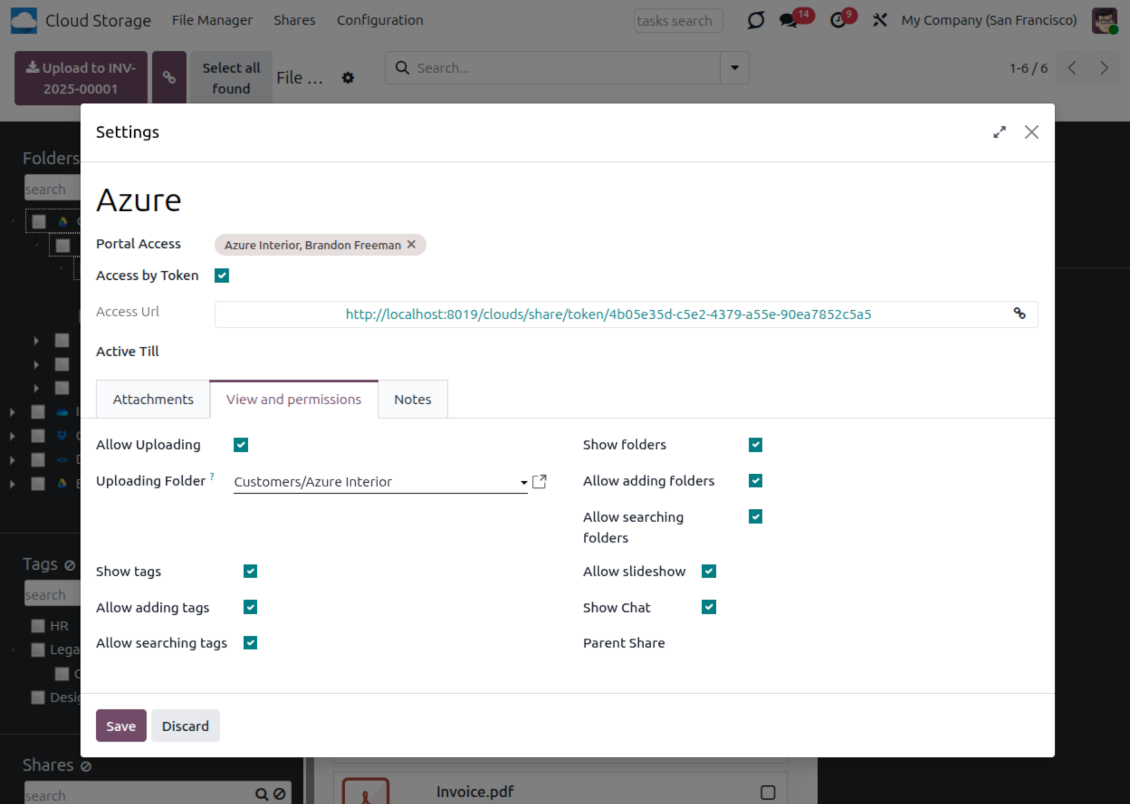
Task: Expand Settings dialog to full screen
Action: [999, 132]
